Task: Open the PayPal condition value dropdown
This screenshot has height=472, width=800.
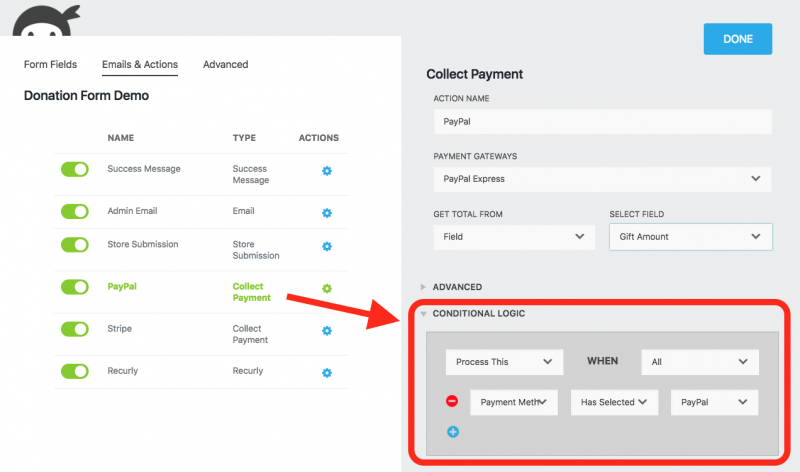Action: point(714,402)
